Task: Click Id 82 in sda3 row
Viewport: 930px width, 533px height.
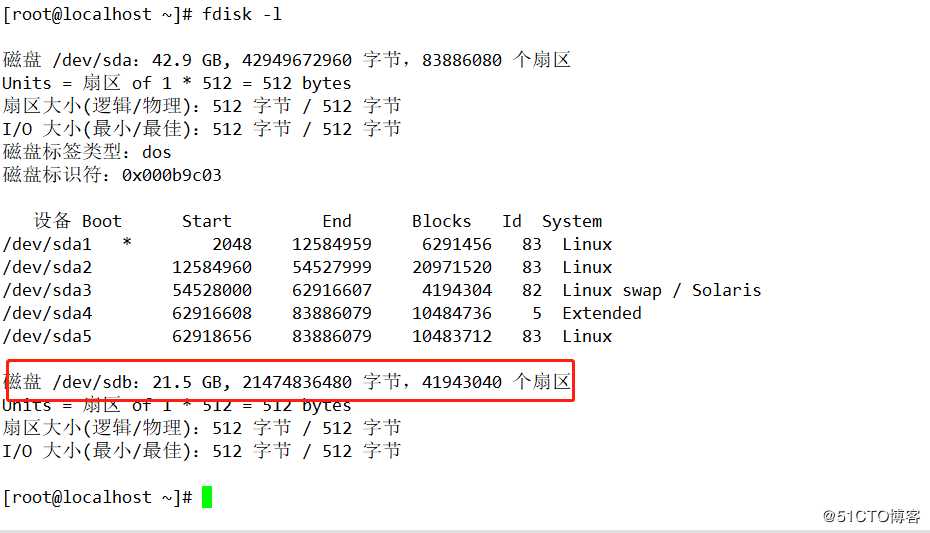Action: [531, 291]
